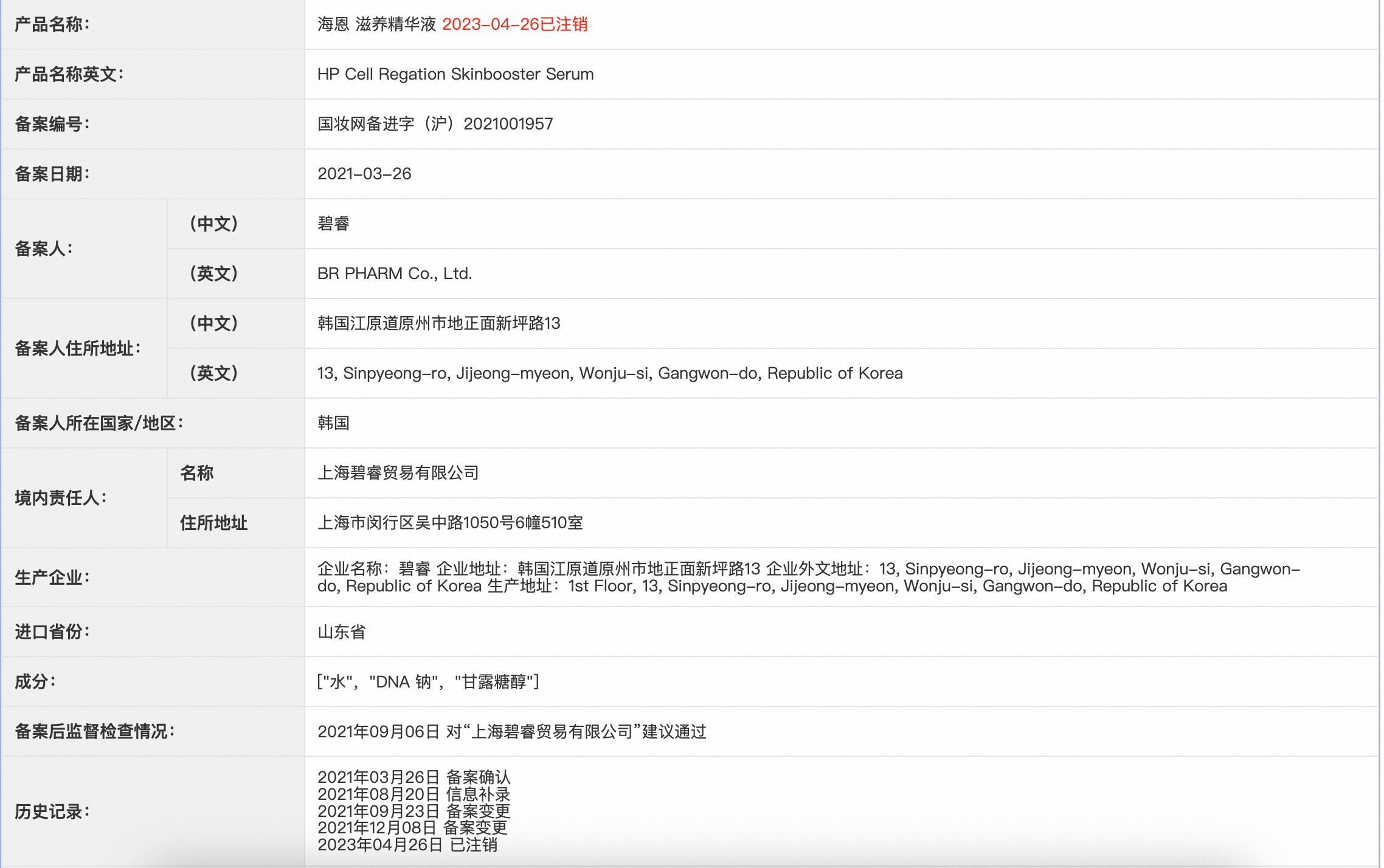
Task: Click the country cell showing 韩国
Action: point(334,423)
